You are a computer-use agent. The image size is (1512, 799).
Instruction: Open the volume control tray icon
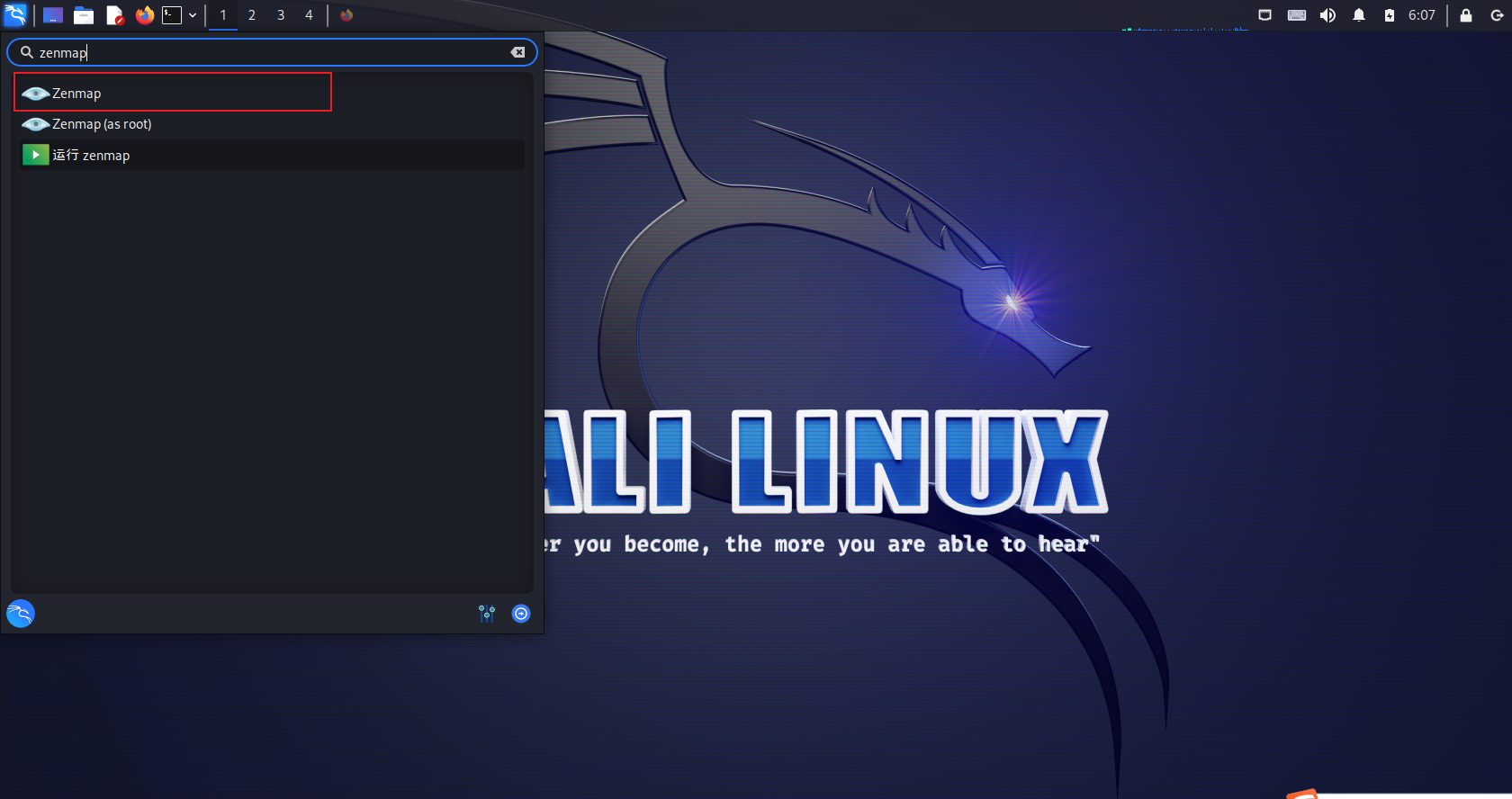click(1327, 15)
